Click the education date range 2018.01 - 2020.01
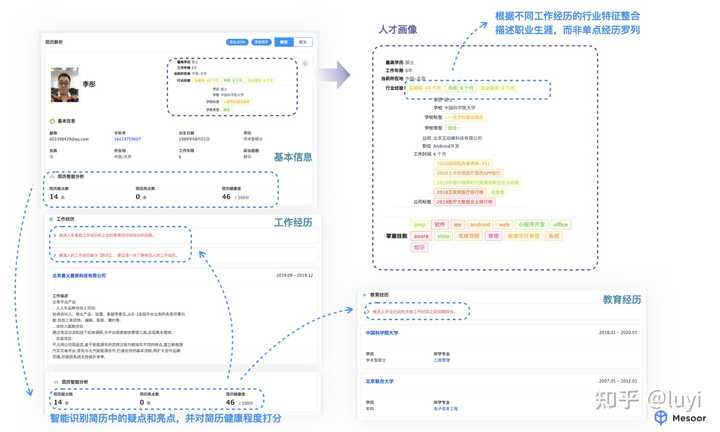The width and height of the screenshot is (720, 432). (618, 332)
